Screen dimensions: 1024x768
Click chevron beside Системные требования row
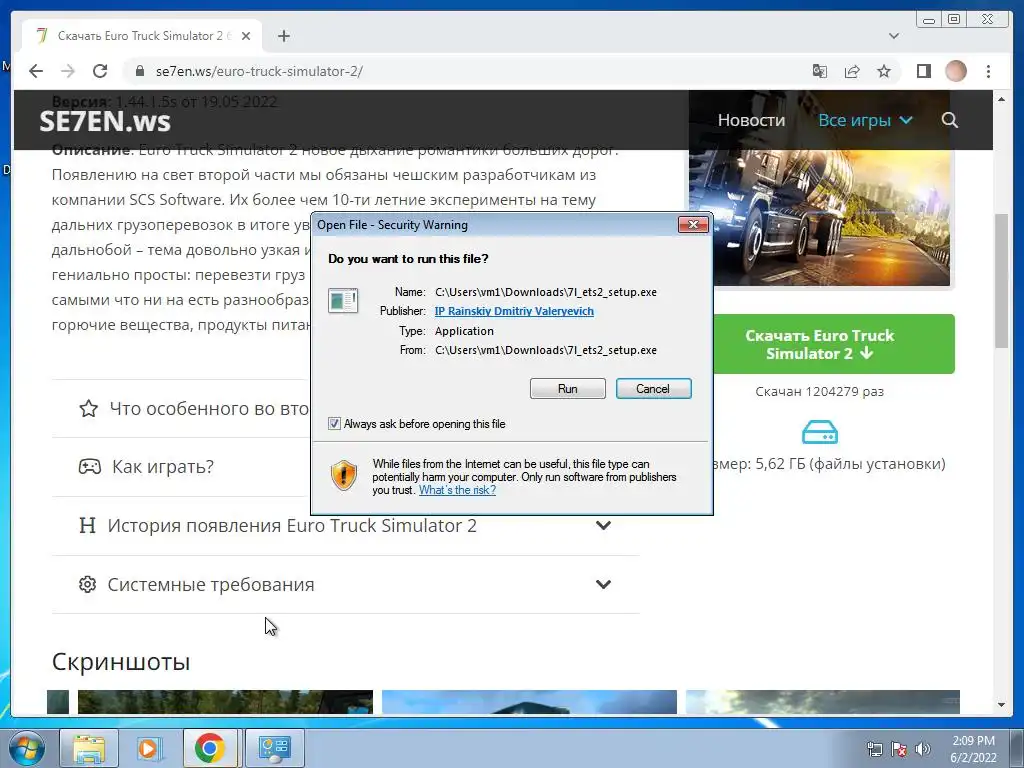click(x=603, y=584)
